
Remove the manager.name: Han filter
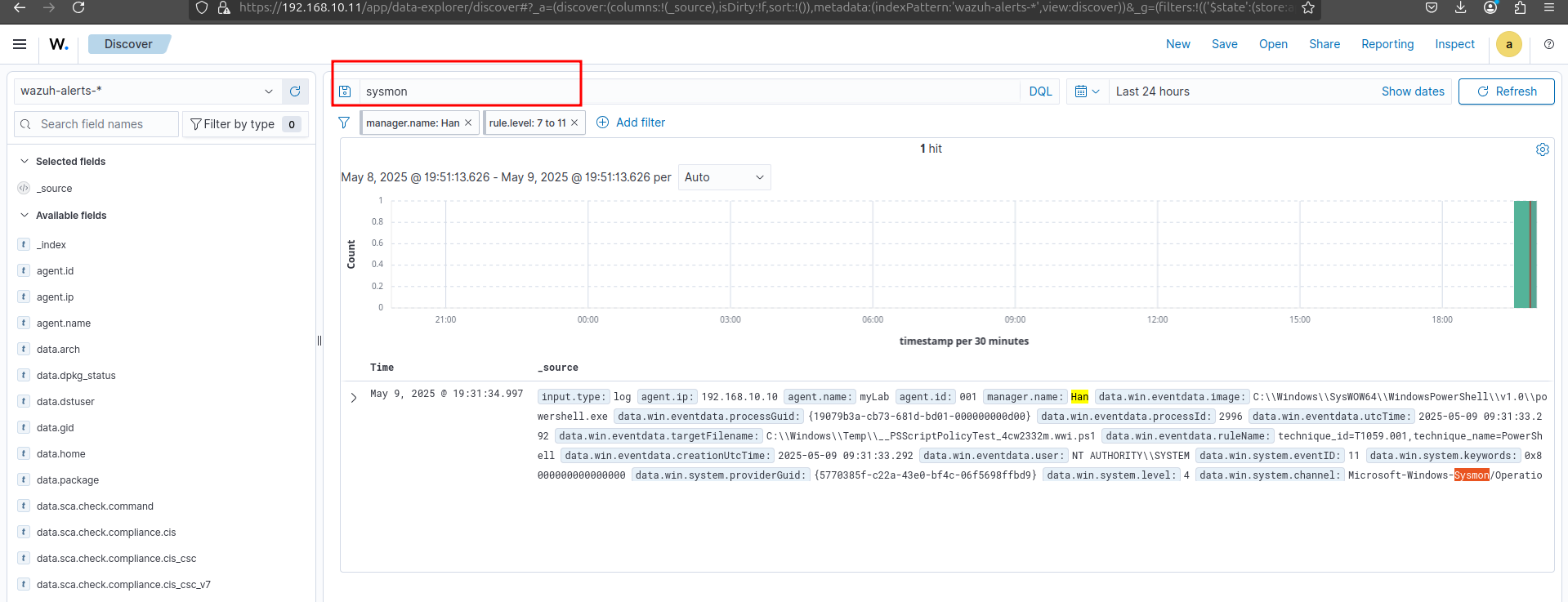click(468, 123)
